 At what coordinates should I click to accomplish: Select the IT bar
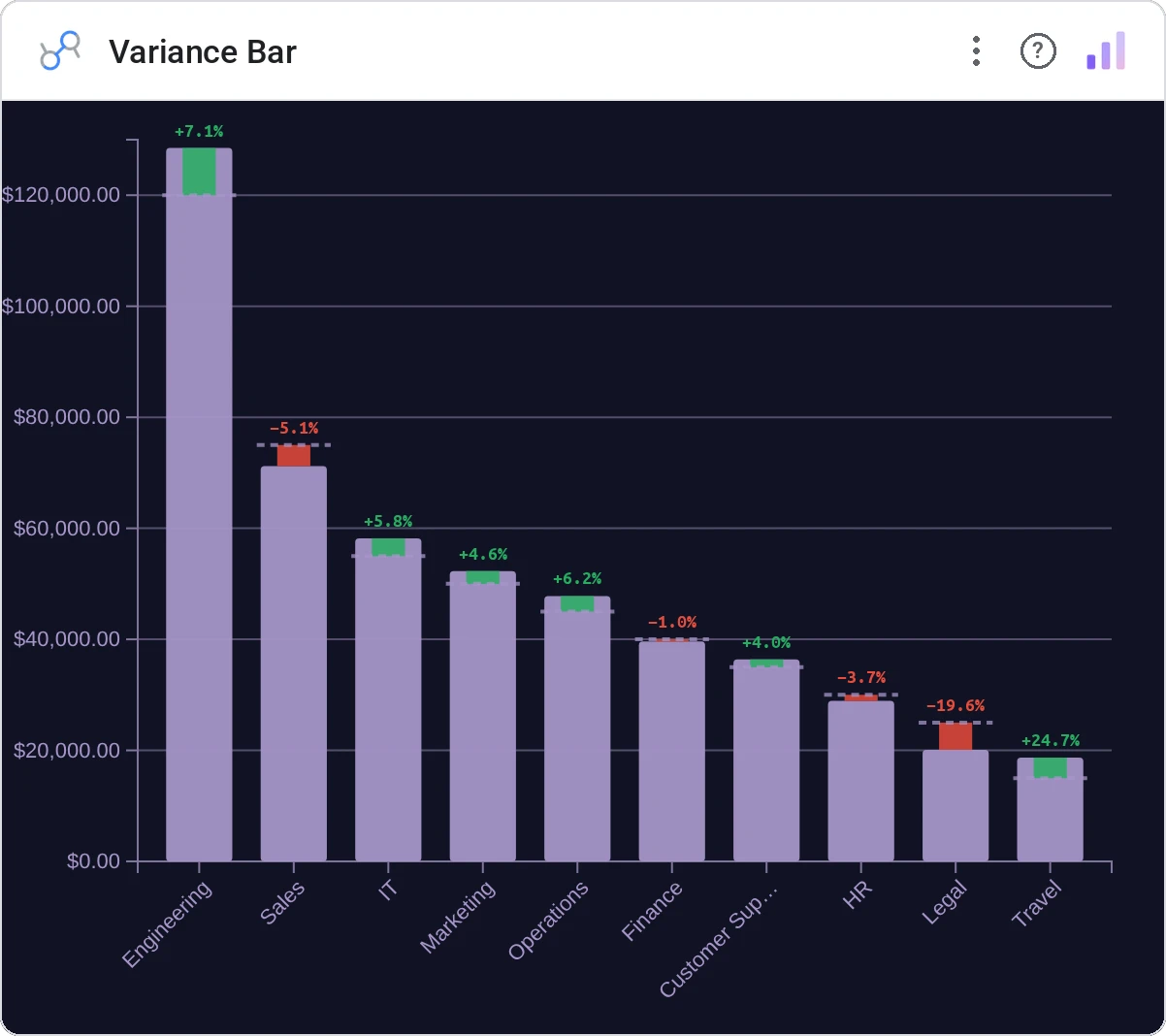point(388,699)
